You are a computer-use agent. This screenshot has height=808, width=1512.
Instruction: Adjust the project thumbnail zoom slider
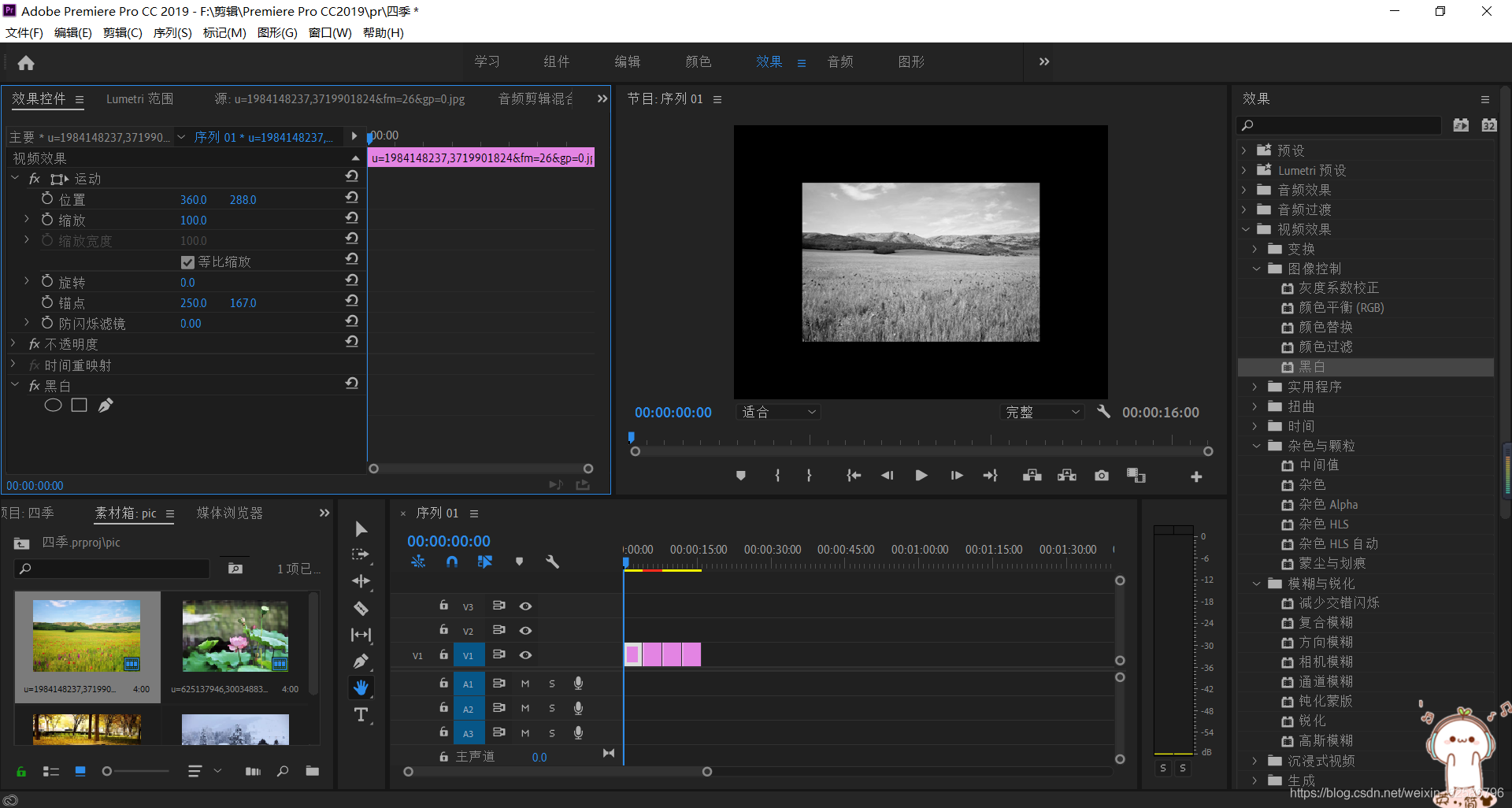tap(108, 771)
